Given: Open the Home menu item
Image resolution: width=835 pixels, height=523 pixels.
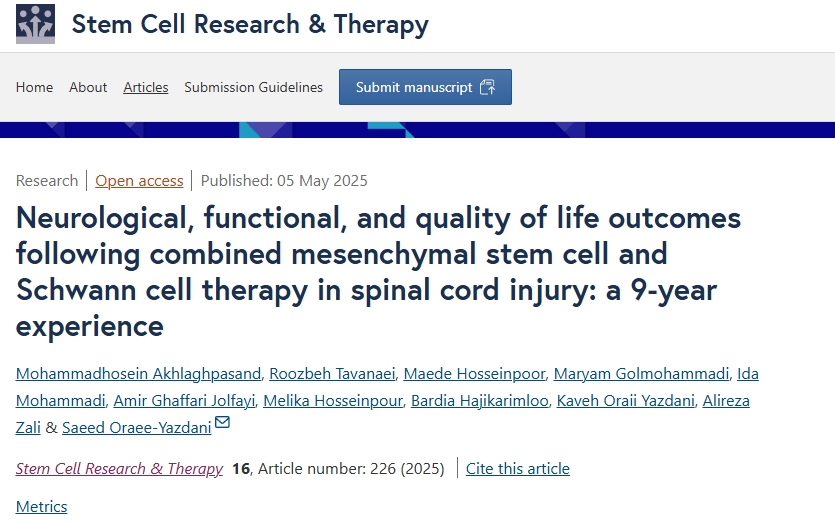Looking at the screenshot, I should pyautogui.click(x=35, y=87).
